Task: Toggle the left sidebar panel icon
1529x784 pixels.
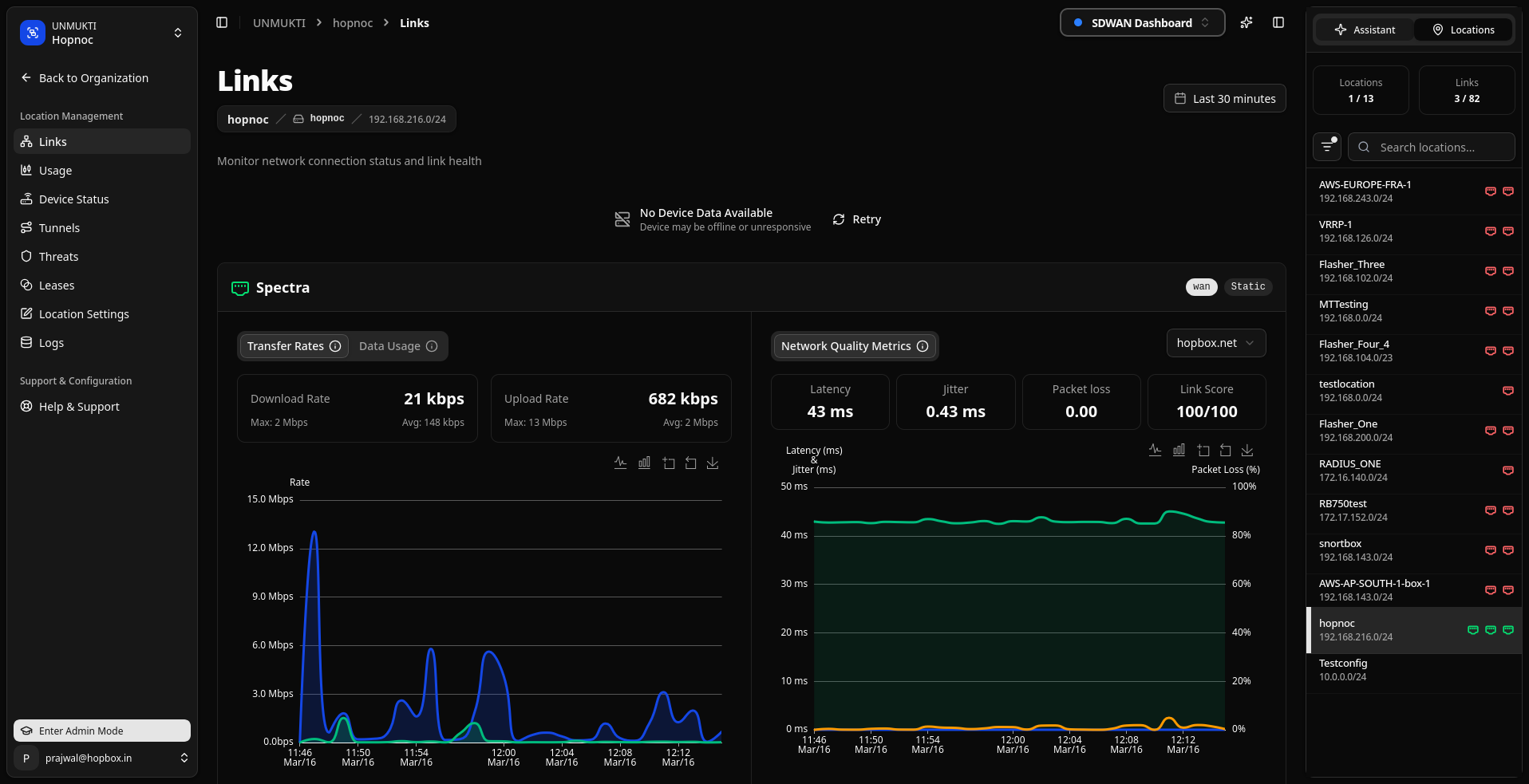Action: (x=222, y=23)
